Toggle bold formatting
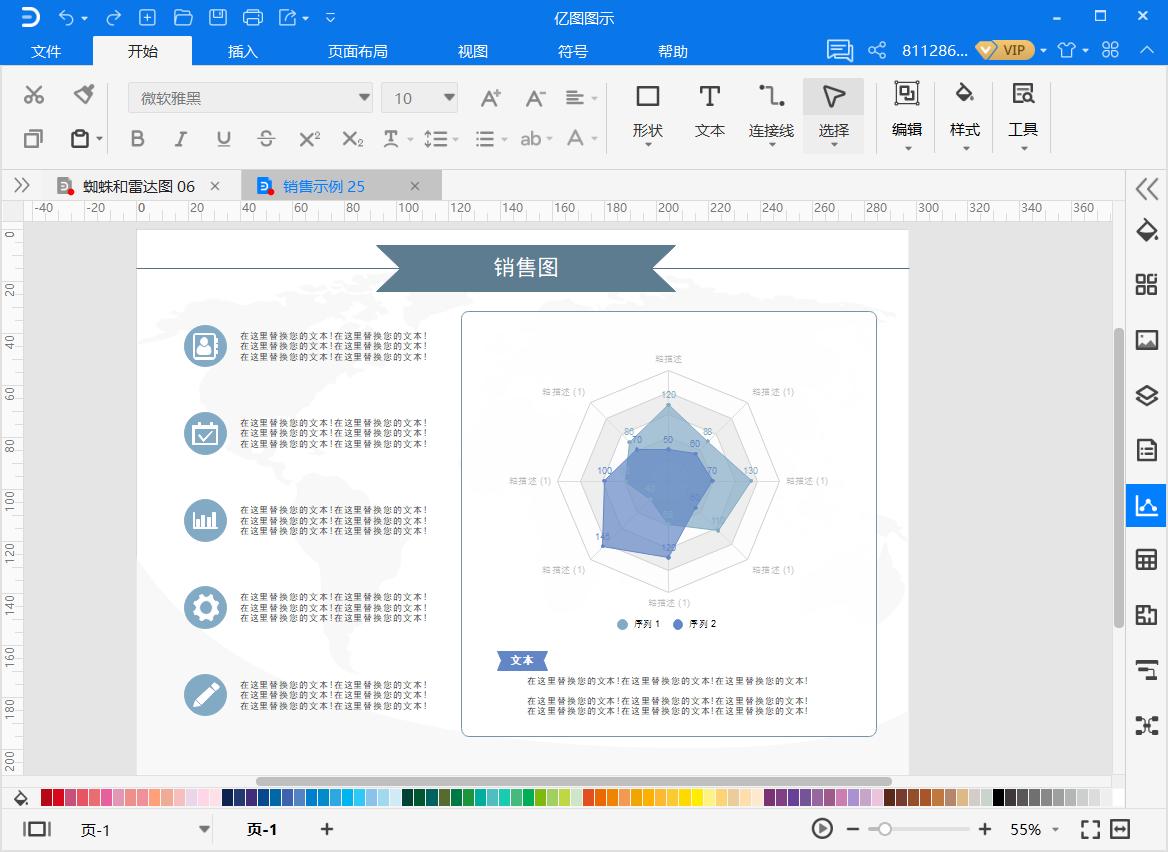 click(137, 139)
